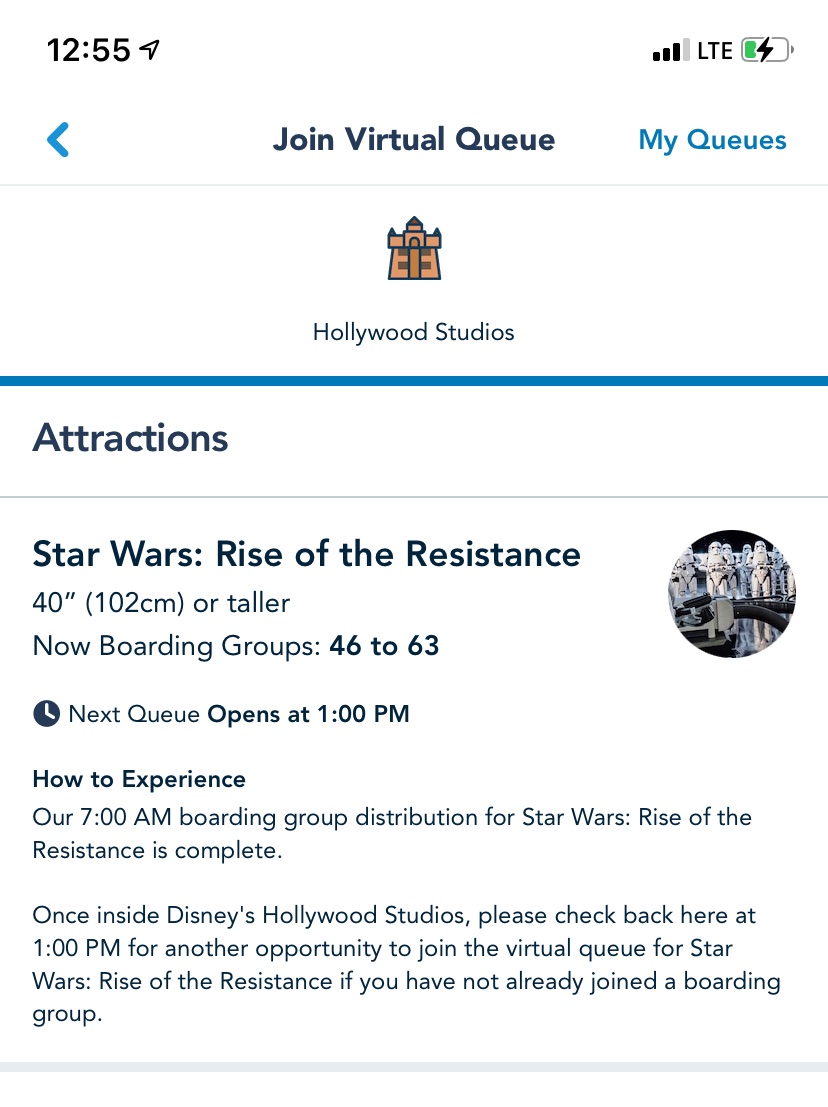Open Star Wars: Rise of the Resistance title
The image size is (828, 1107).
(x=306, y=554)
